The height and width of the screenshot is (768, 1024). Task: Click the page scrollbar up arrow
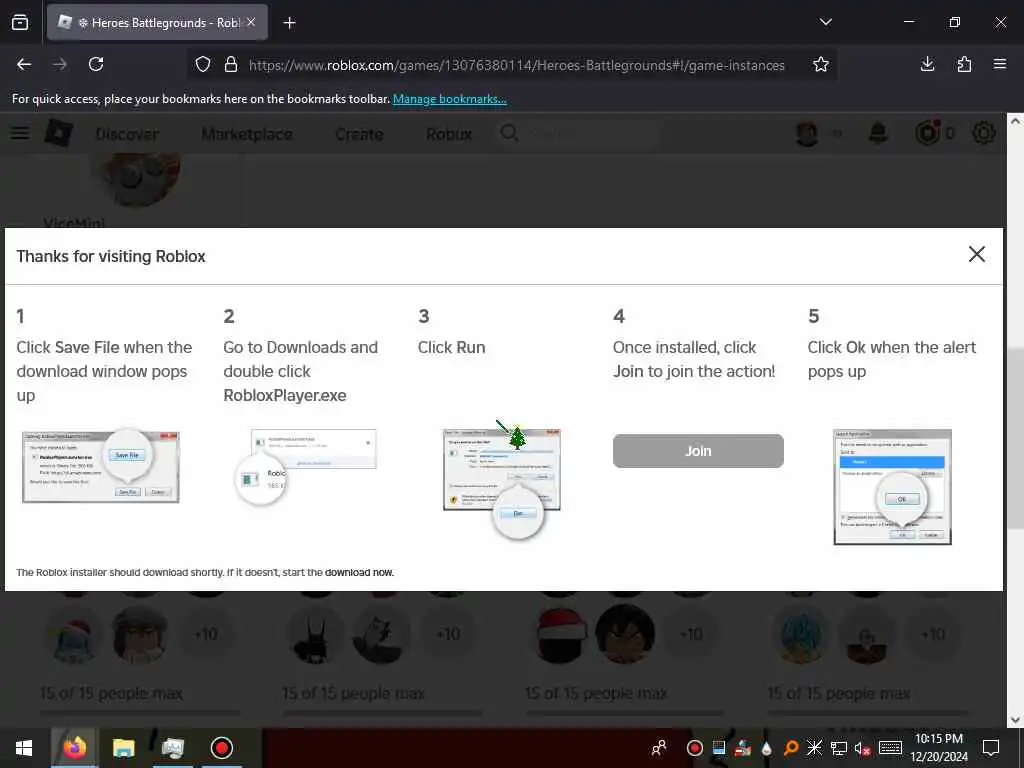[1015, 121]
